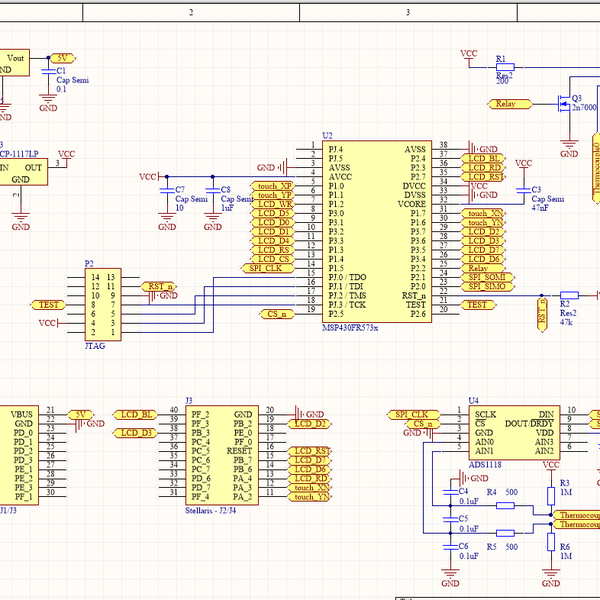600x600 pixels.
Task: Click the 'Stellaris - J2/J4' label
Action: (210, 510)
